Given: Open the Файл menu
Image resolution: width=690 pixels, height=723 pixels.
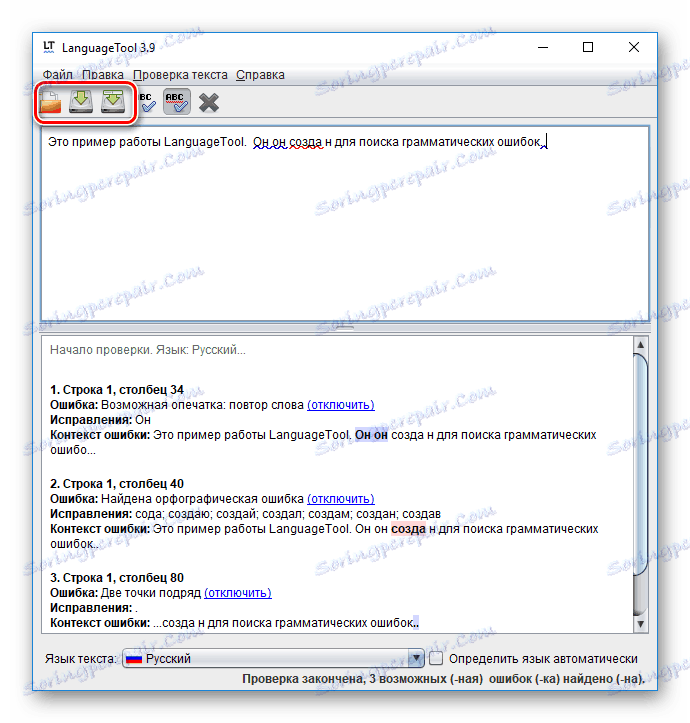Looking at the screenshot, I should click(x=58, y=75).
